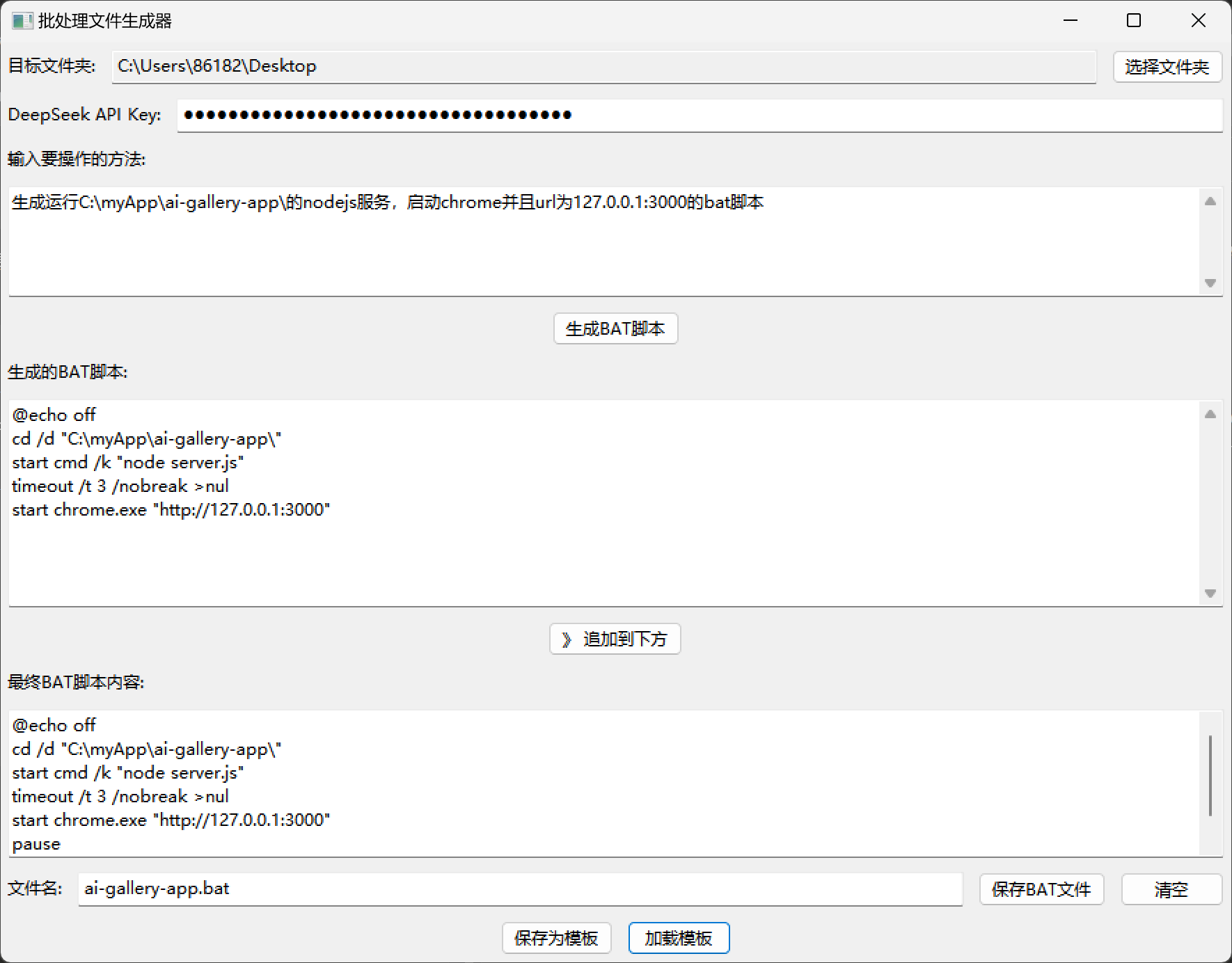
Task: Focus the 目标文件夹 path field
Action: (x=603, y=67)
